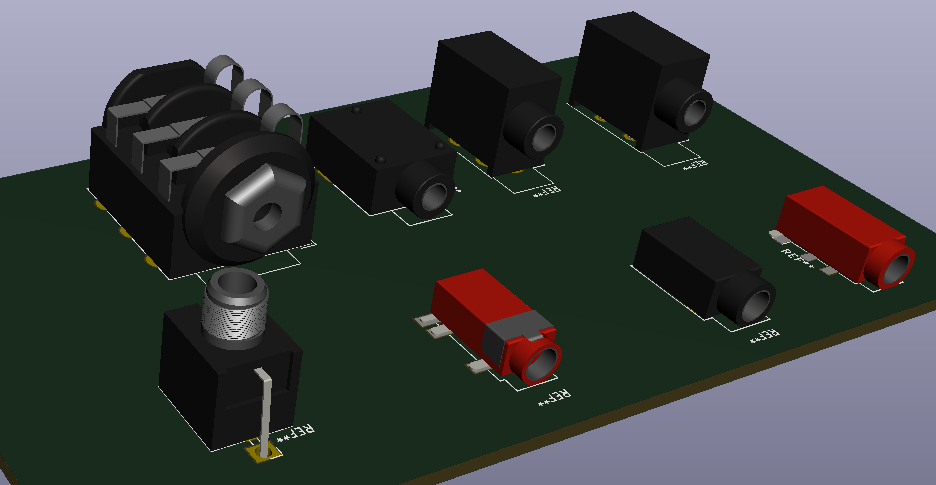Click the REF** label under the top-center jack

click(546, 190)
